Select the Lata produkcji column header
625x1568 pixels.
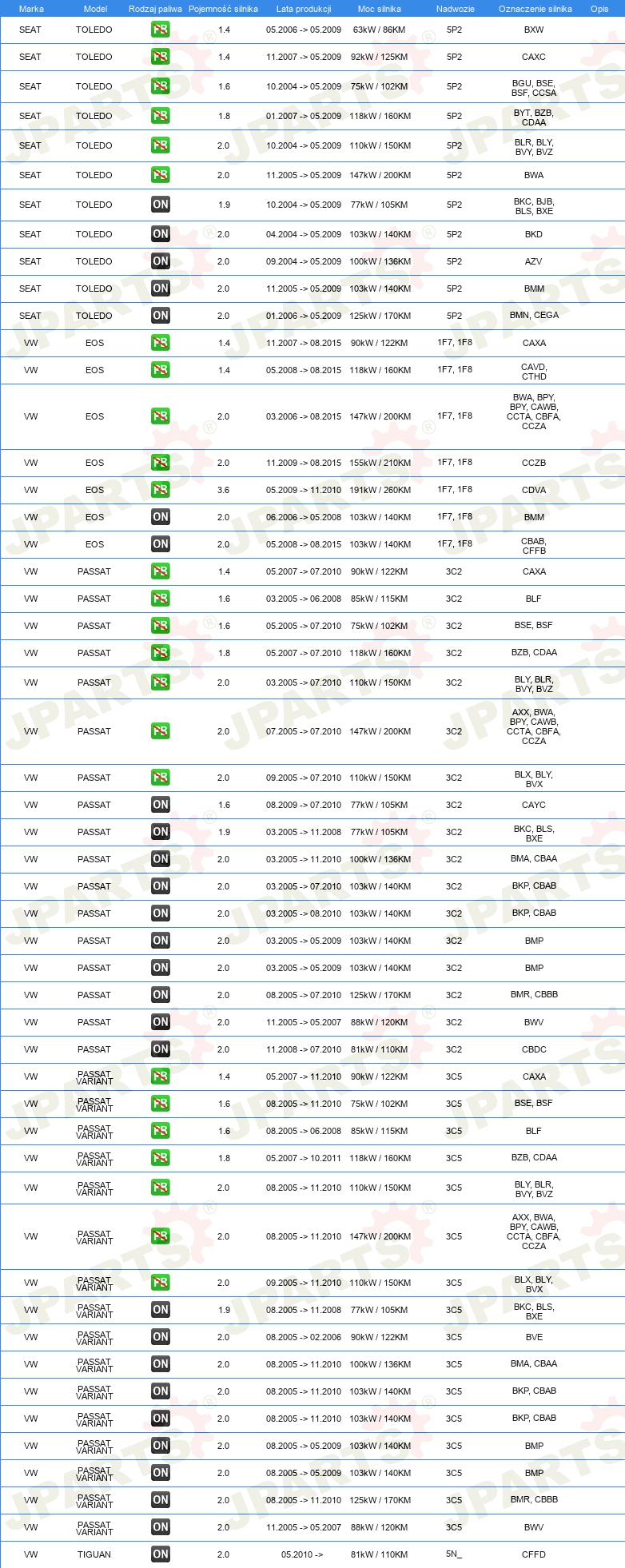point(304,9)
